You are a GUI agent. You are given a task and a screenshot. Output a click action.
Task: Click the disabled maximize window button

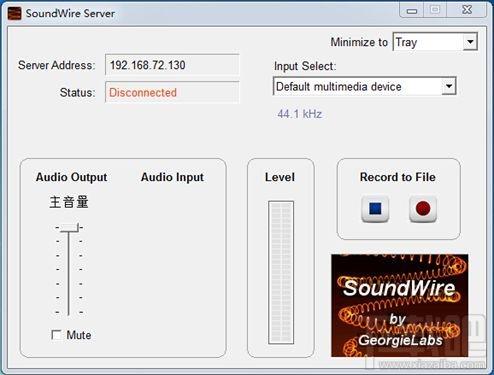point(435,10)
